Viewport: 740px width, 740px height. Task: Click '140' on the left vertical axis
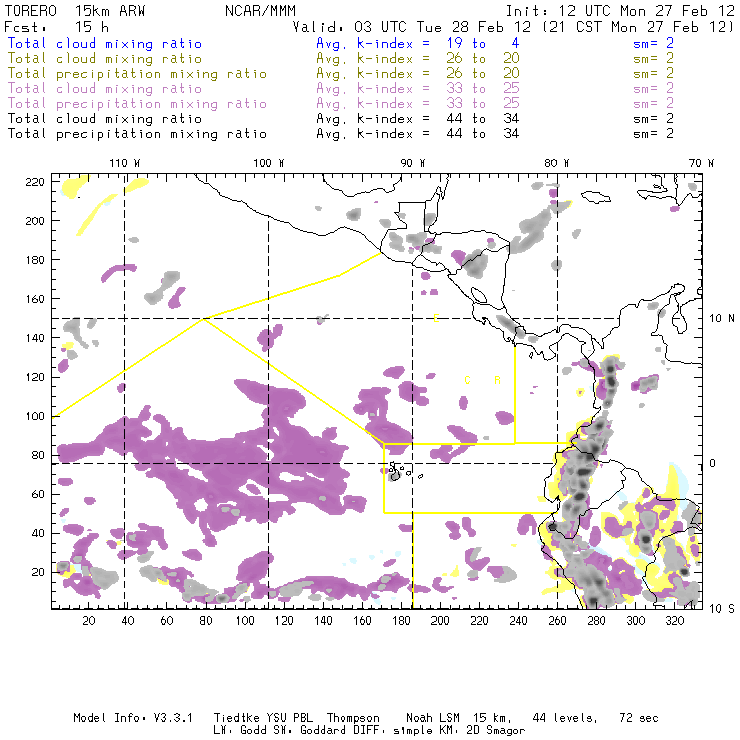[34, 338]
